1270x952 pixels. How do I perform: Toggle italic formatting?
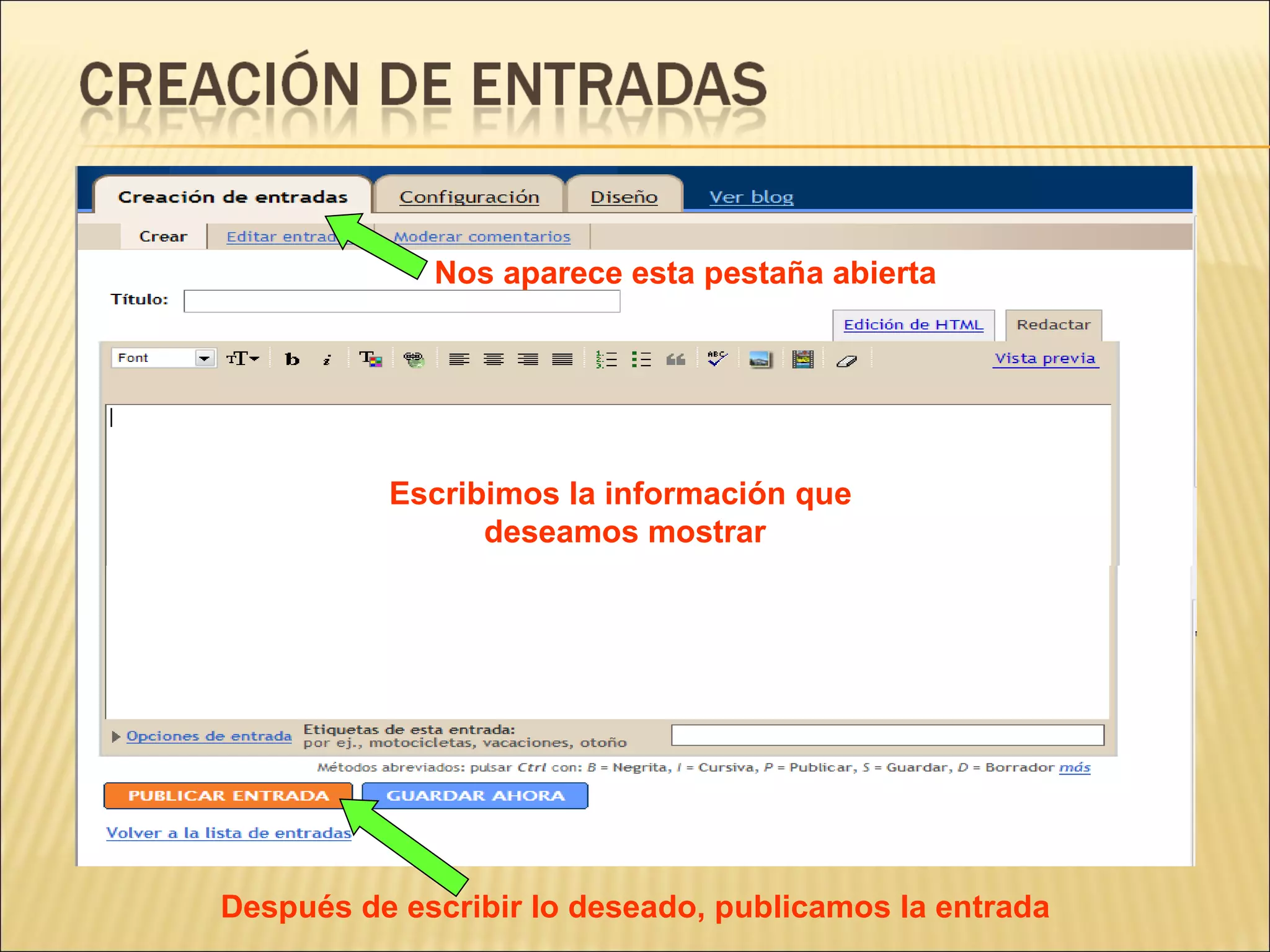point(327,359)
